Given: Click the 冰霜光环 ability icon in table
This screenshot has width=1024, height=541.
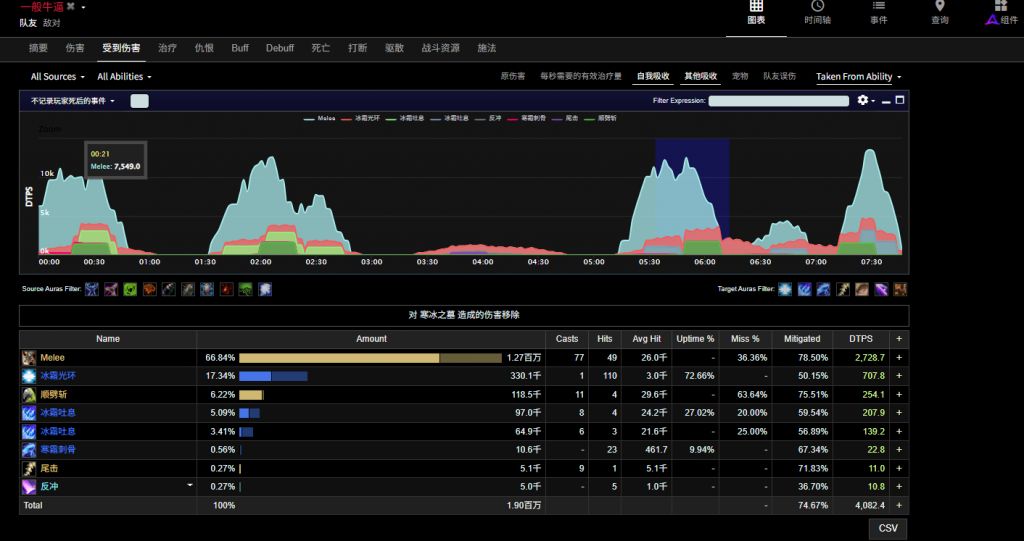Looking at the screenshot, I should click(29, 376).
